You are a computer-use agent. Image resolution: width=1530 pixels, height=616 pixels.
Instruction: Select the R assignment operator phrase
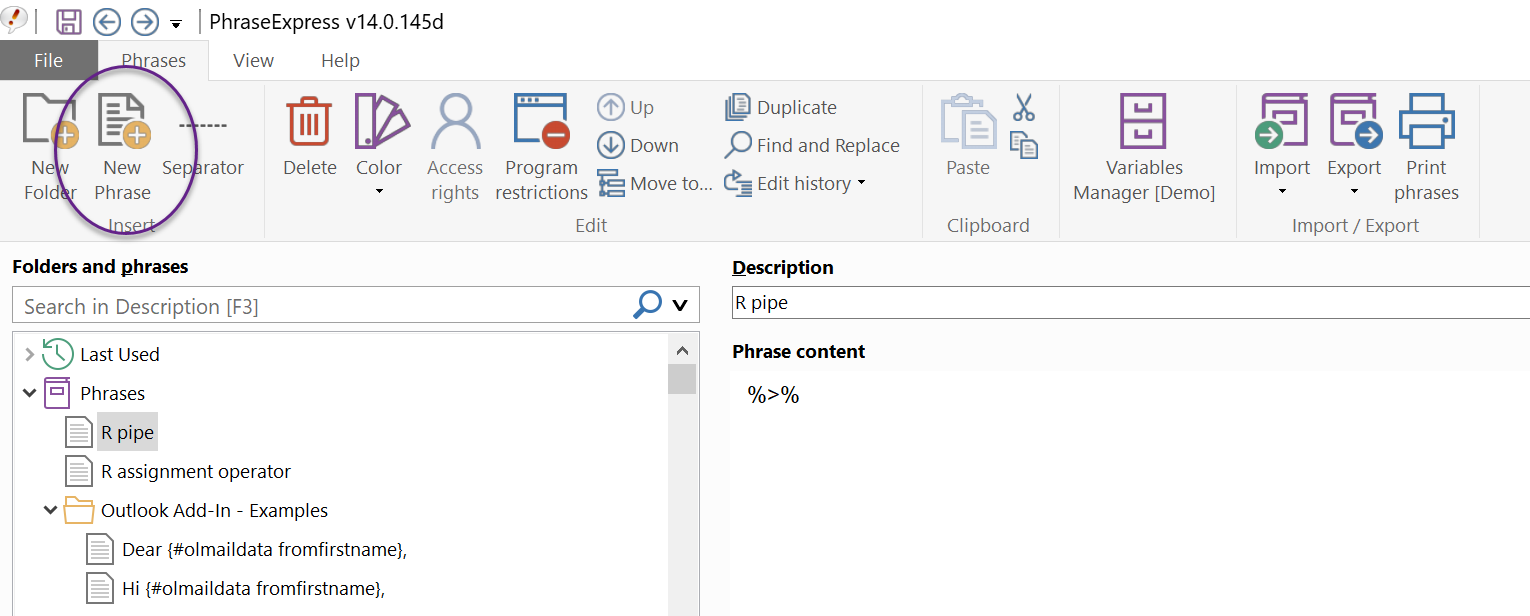(196, 471)
